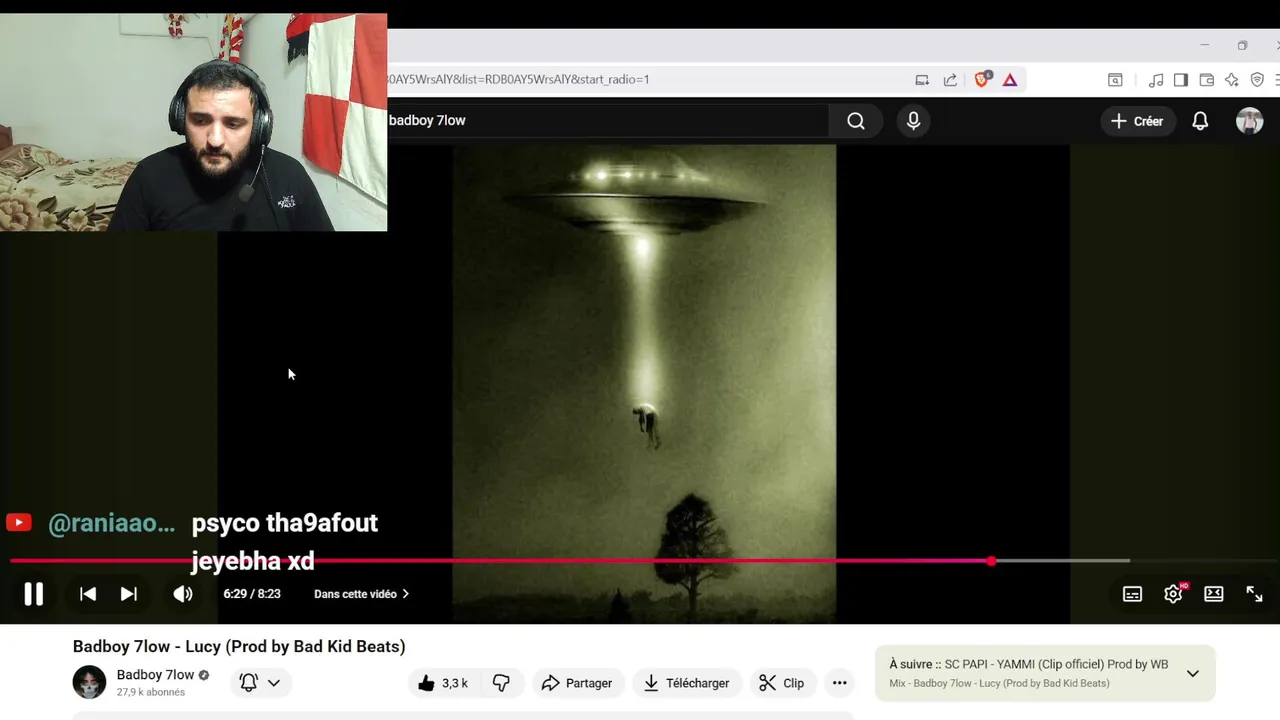
Task: Click the '27,9 k abonnés' subscriber count
Action: click(151, 692)
